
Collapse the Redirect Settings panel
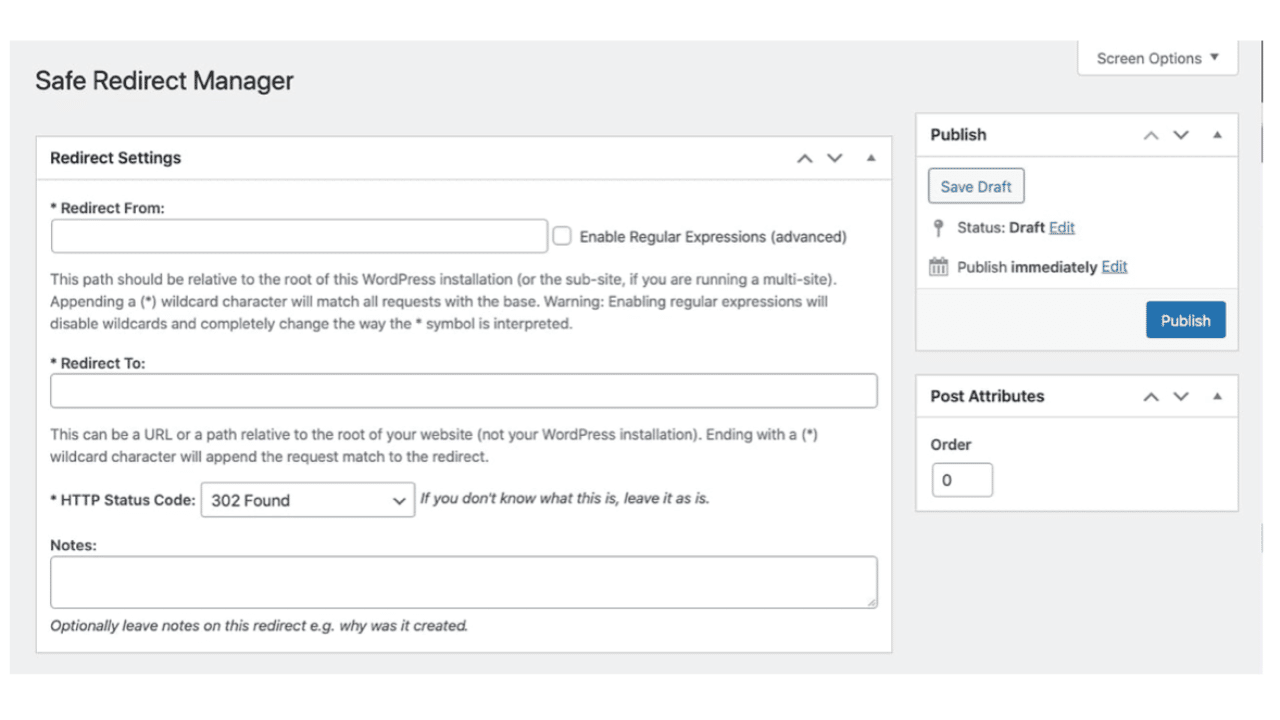(x=871, y=158)
